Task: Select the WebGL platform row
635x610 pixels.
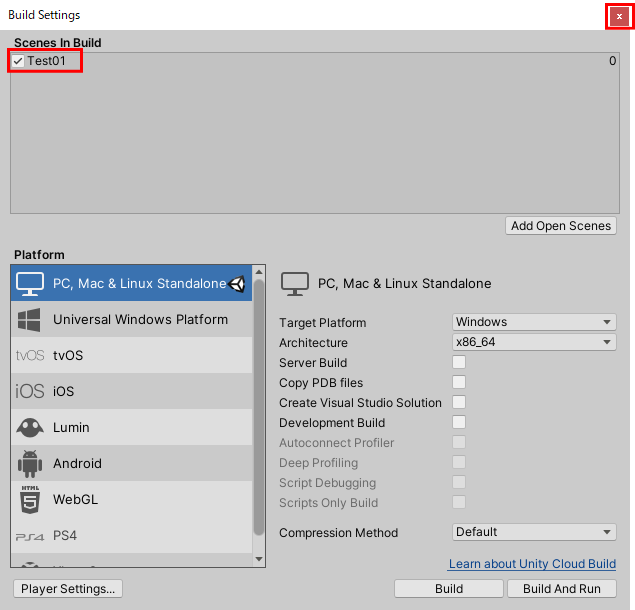Action: point(132,499)
